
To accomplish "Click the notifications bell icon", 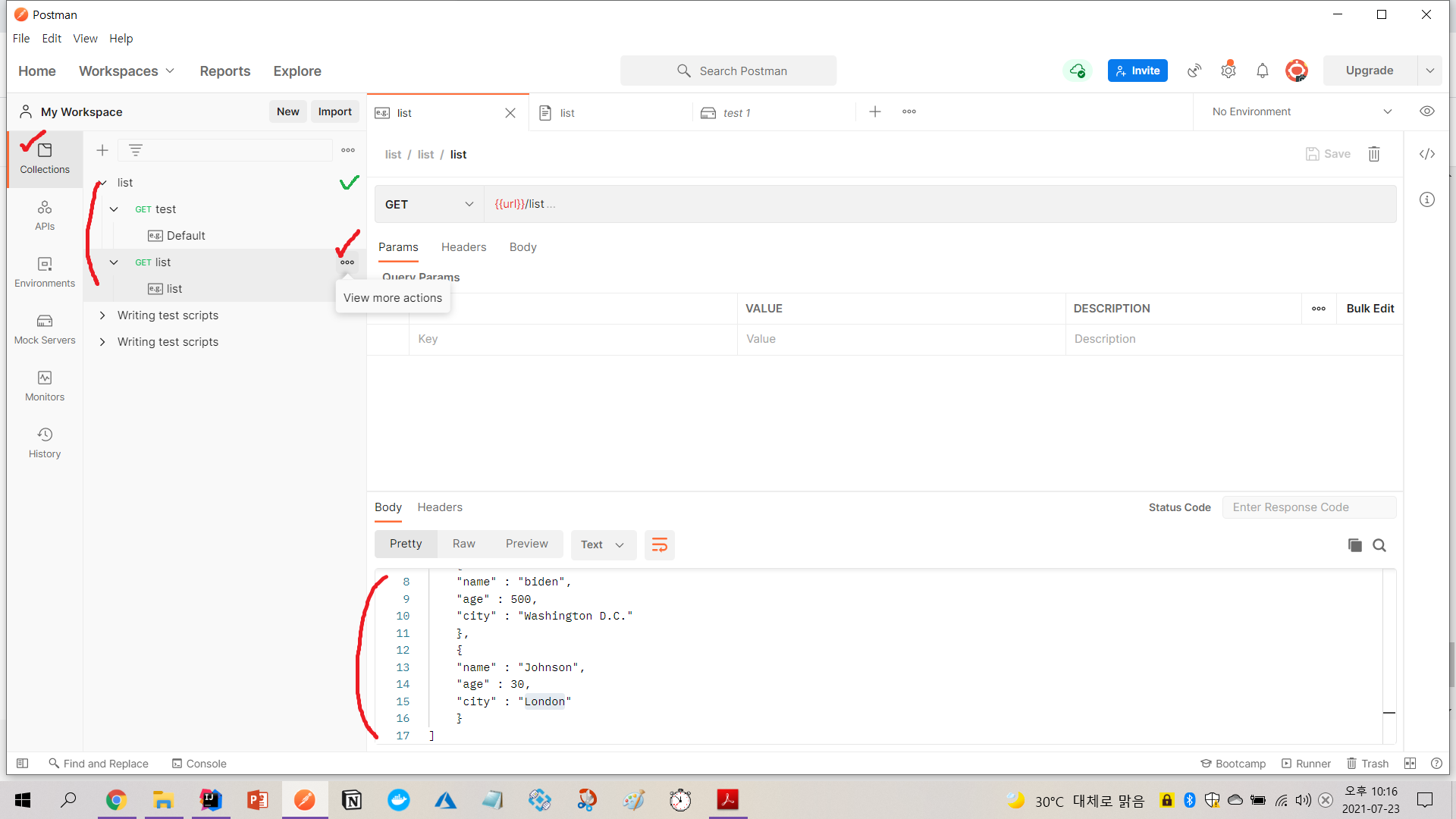I will pos(1262,71).
